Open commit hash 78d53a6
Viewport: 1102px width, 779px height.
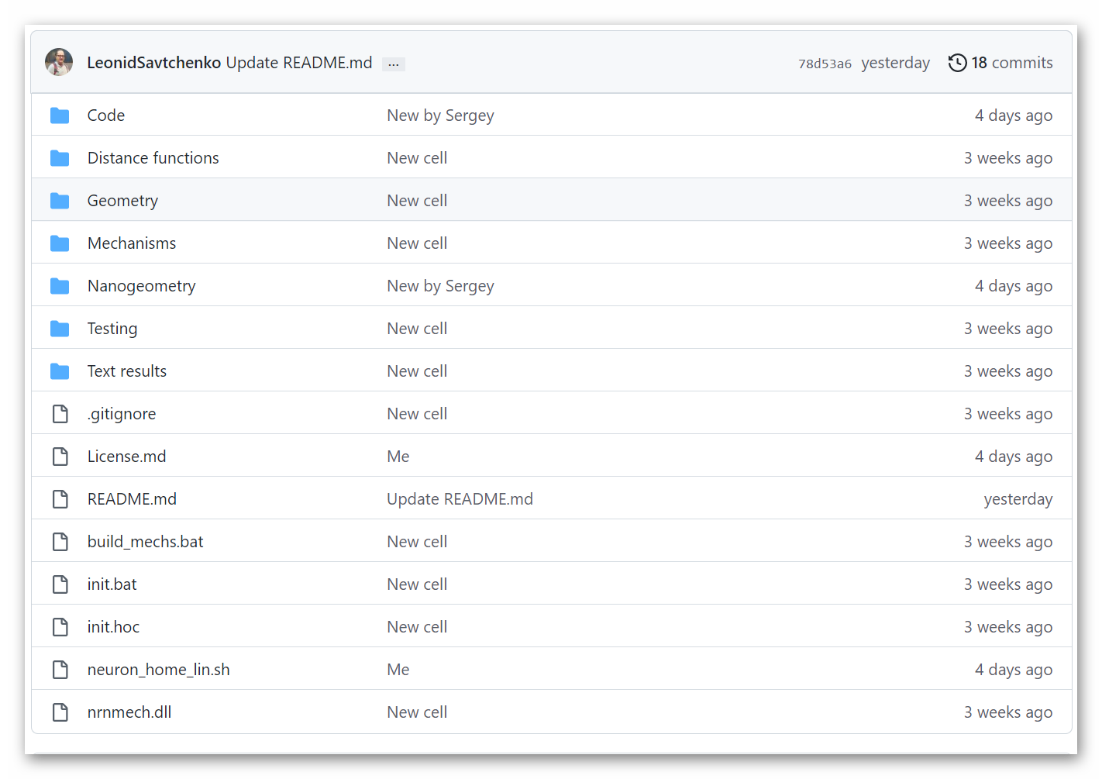(824, 63)
